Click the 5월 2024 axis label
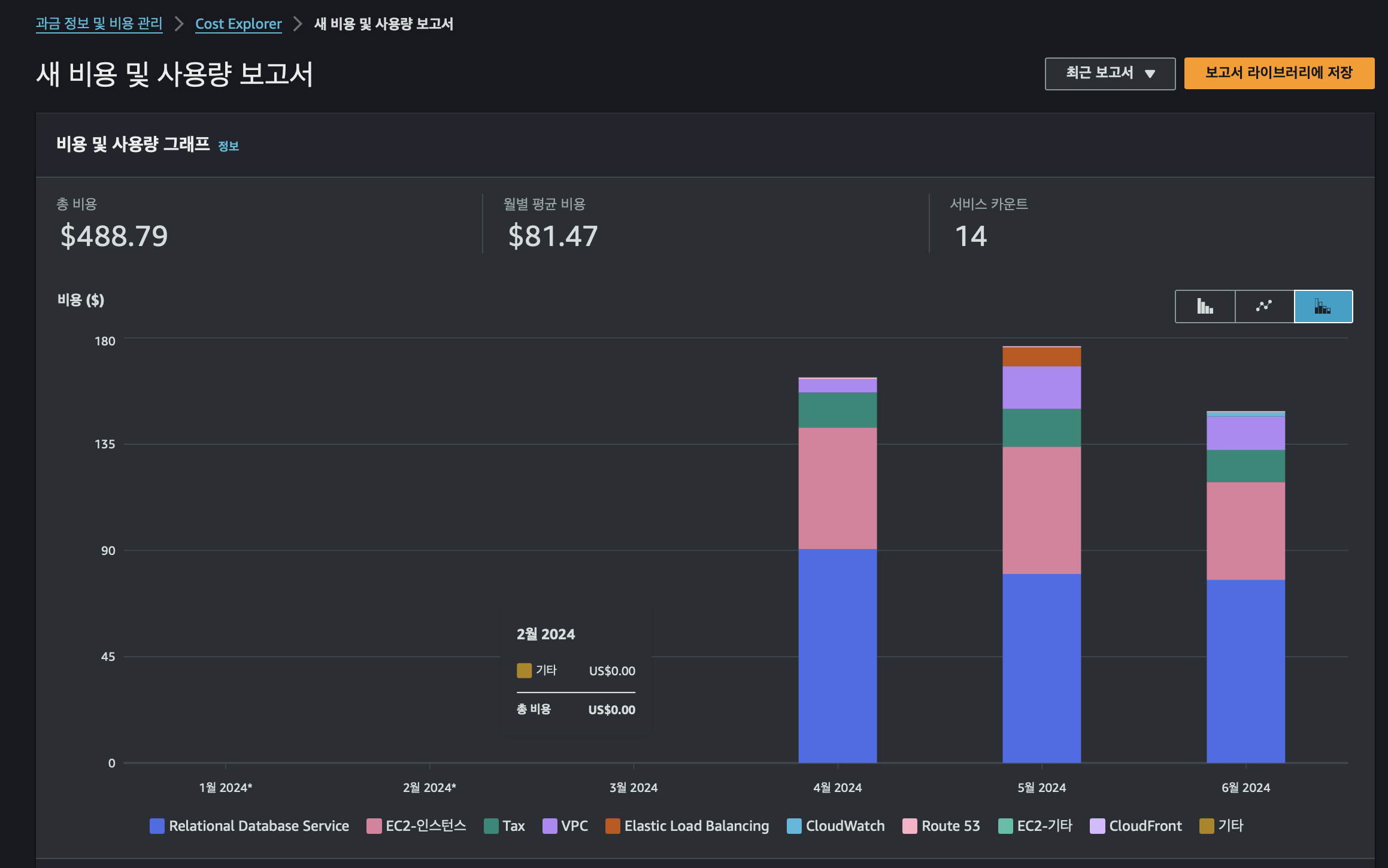This screenshot has width=1388, height=868. pos(1042,788)
